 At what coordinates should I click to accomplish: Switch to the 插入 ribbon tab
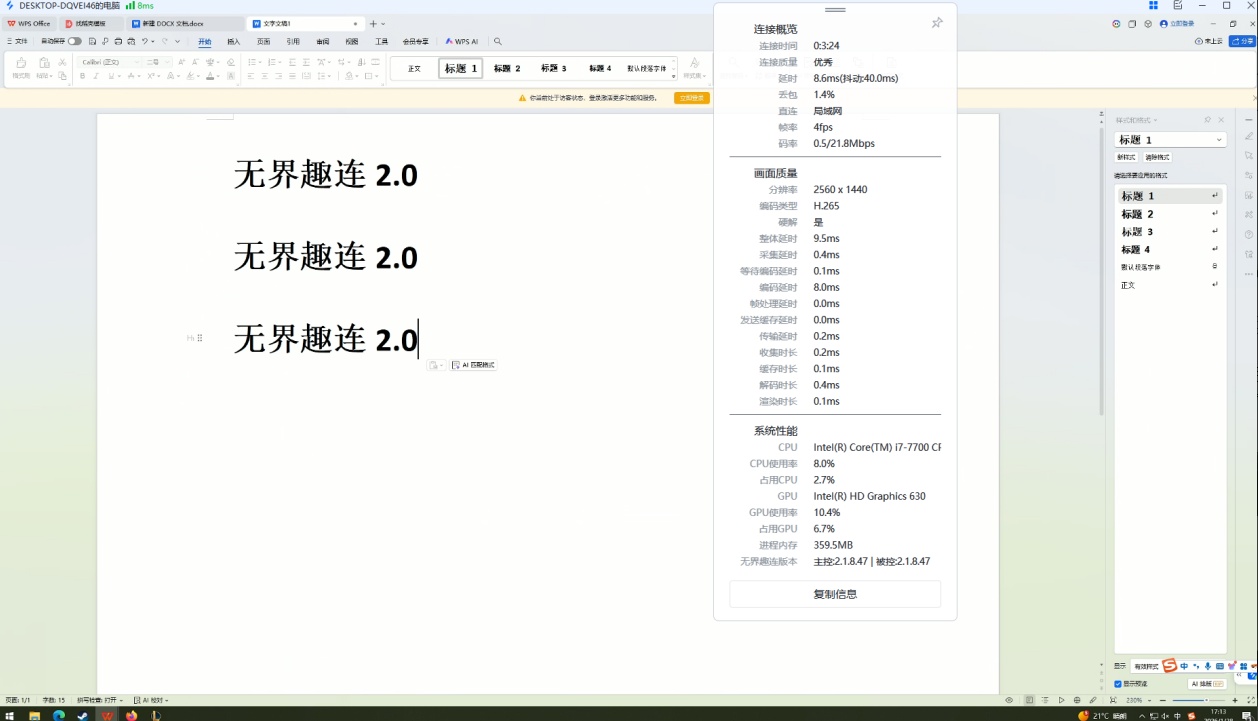(234, 42)
